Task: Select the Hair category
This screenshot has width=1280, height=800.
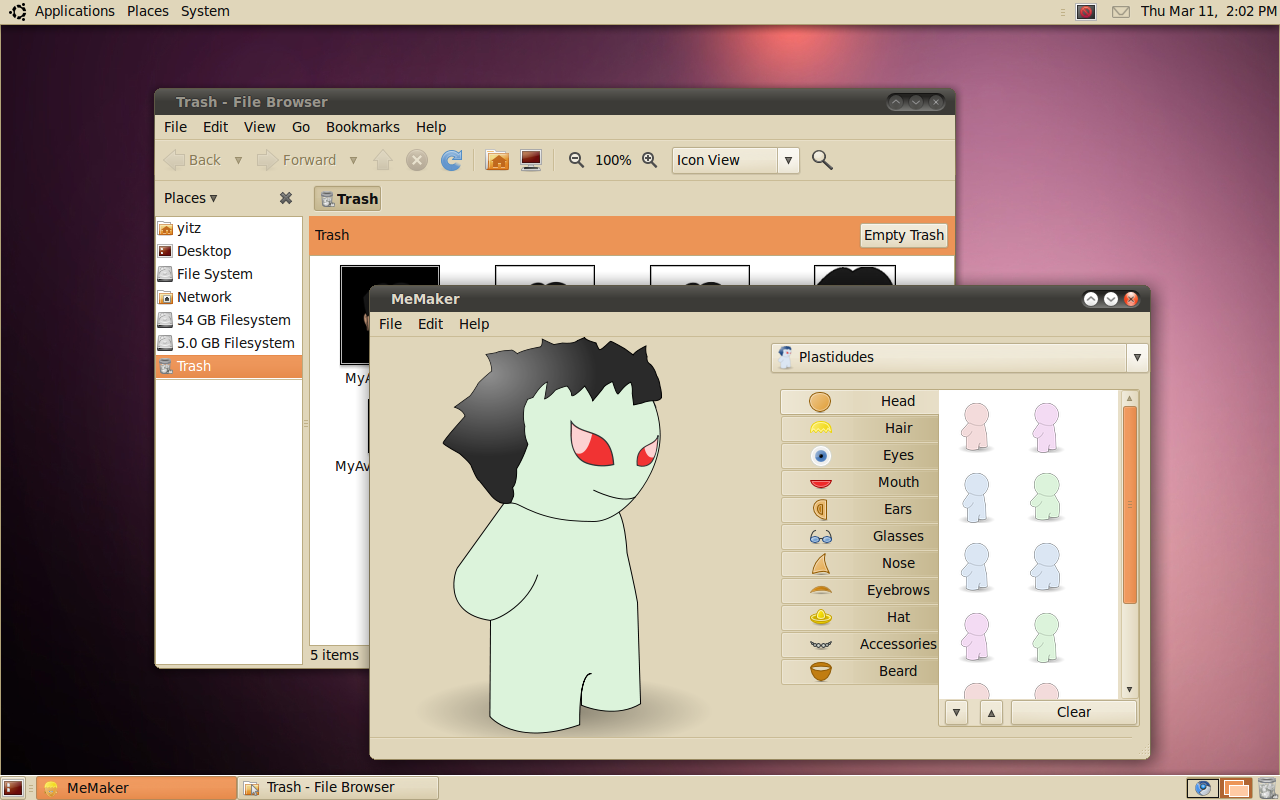Action: click(x=860, y=428)
